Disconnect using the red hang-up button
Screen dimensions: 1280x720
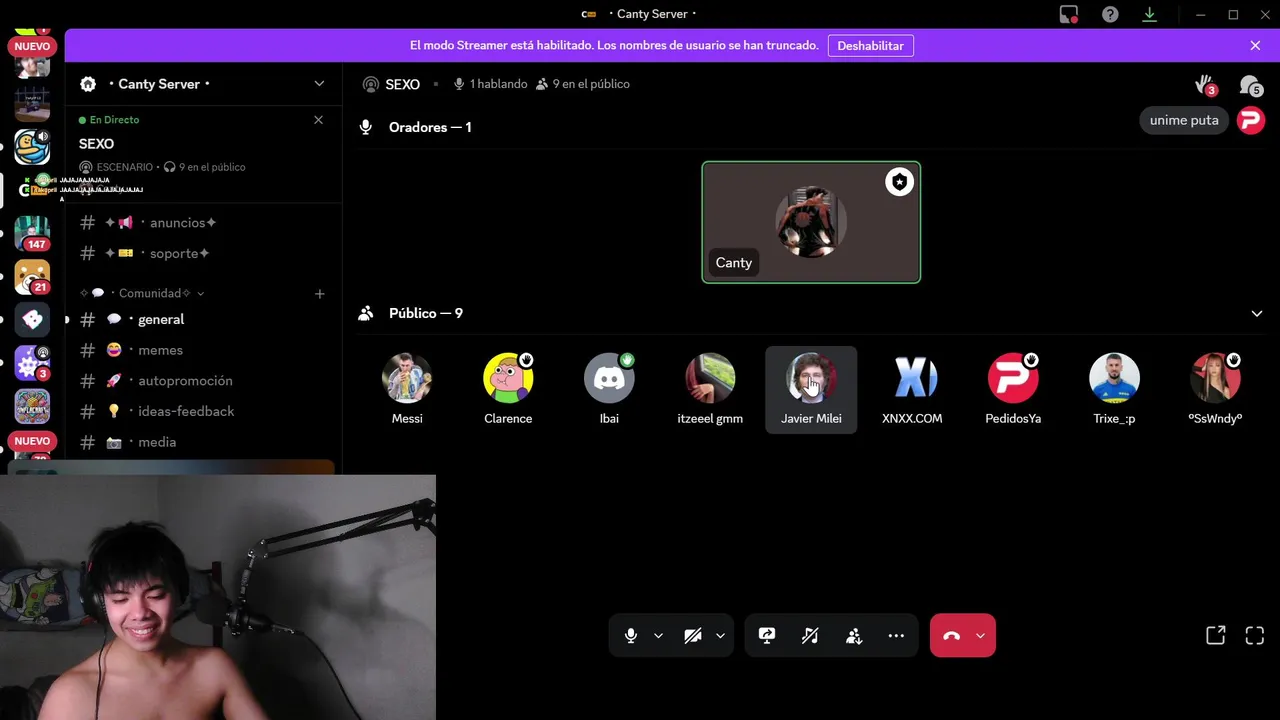click(951, 636)
